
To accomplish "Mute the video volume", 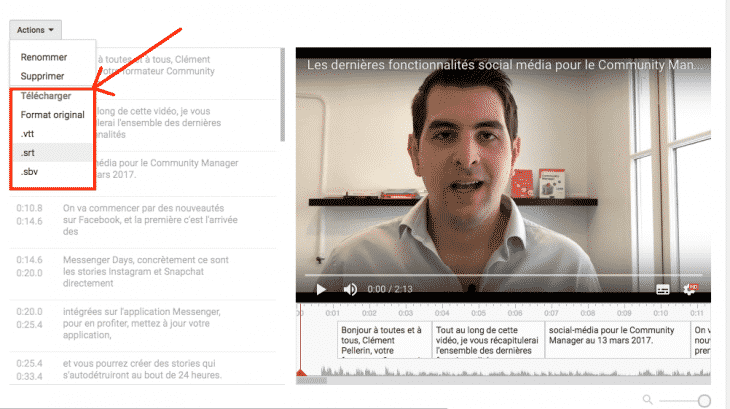I will tap(350, 289).
